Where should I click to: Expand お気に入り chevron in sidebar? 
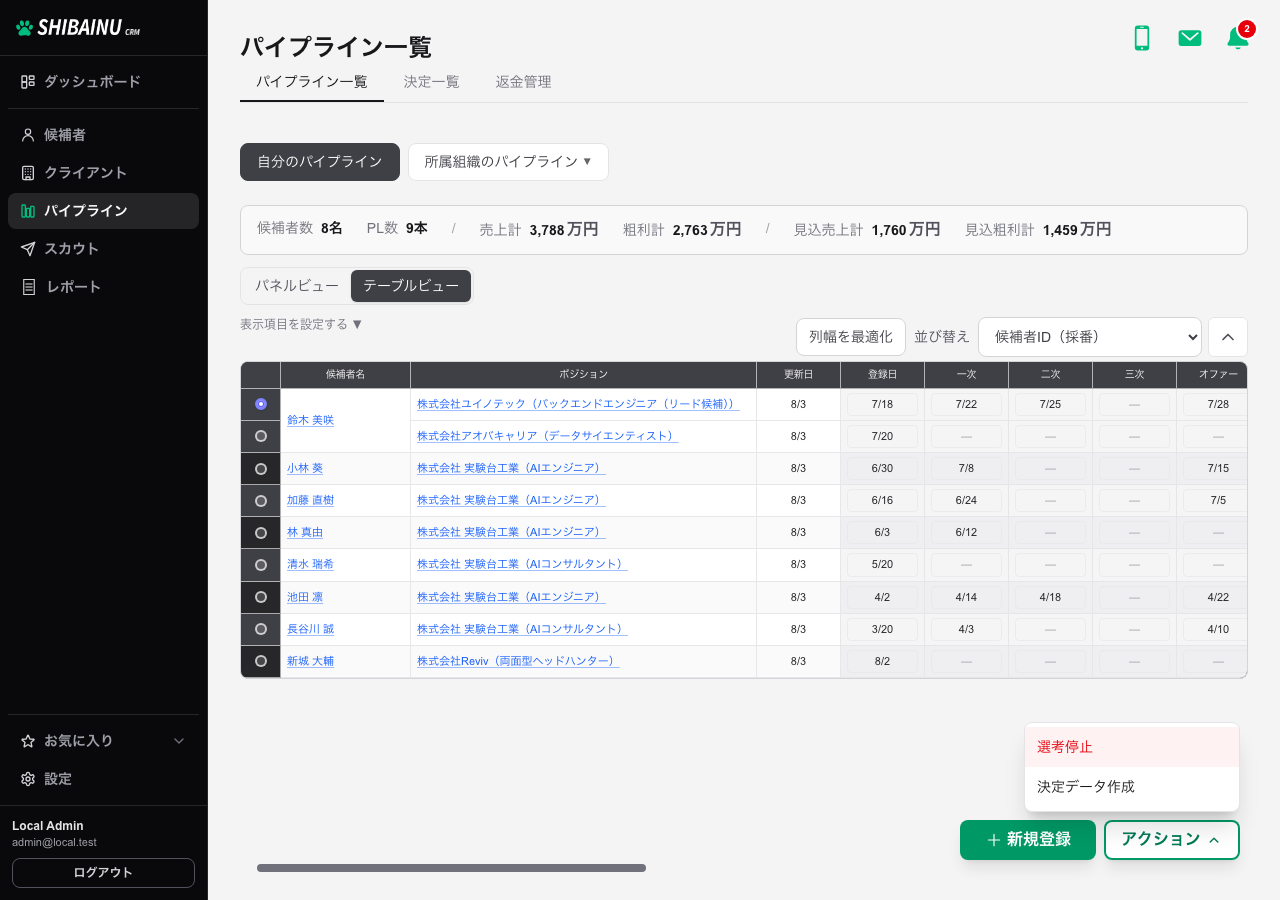[180, 741]
